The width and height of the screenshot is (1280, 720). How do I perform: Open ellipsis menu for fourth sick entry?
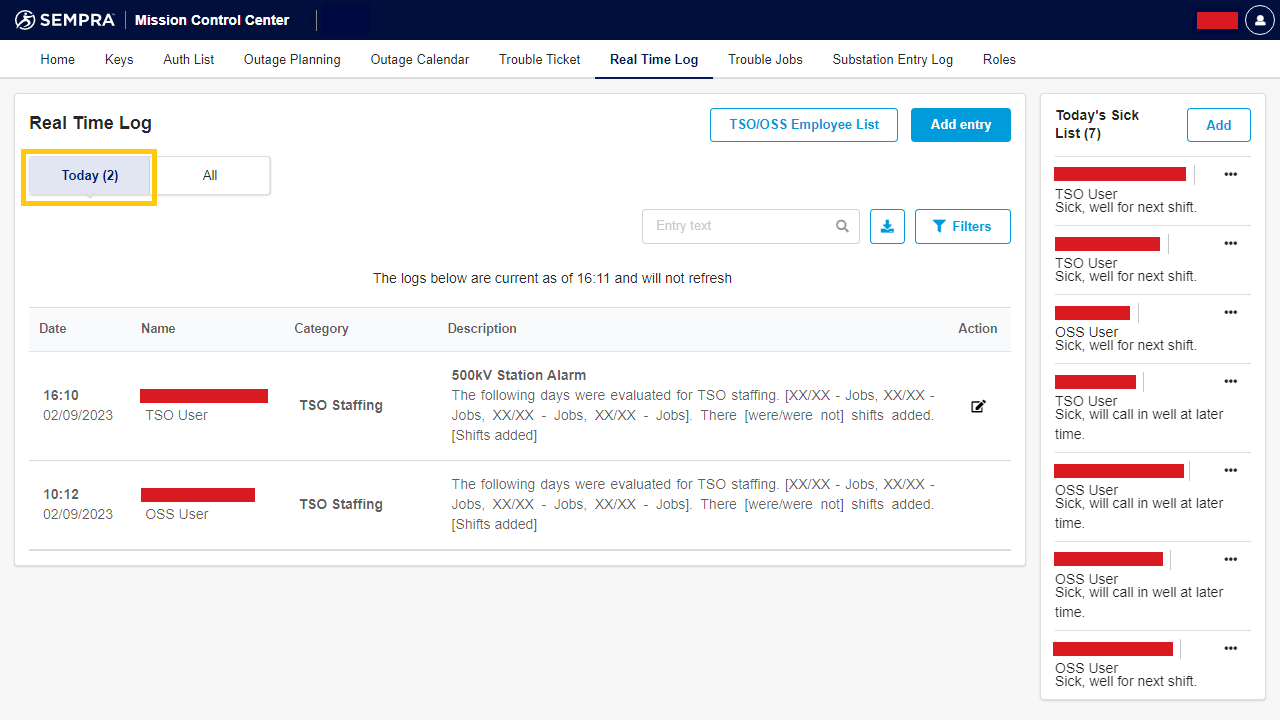coord(1230,381)
